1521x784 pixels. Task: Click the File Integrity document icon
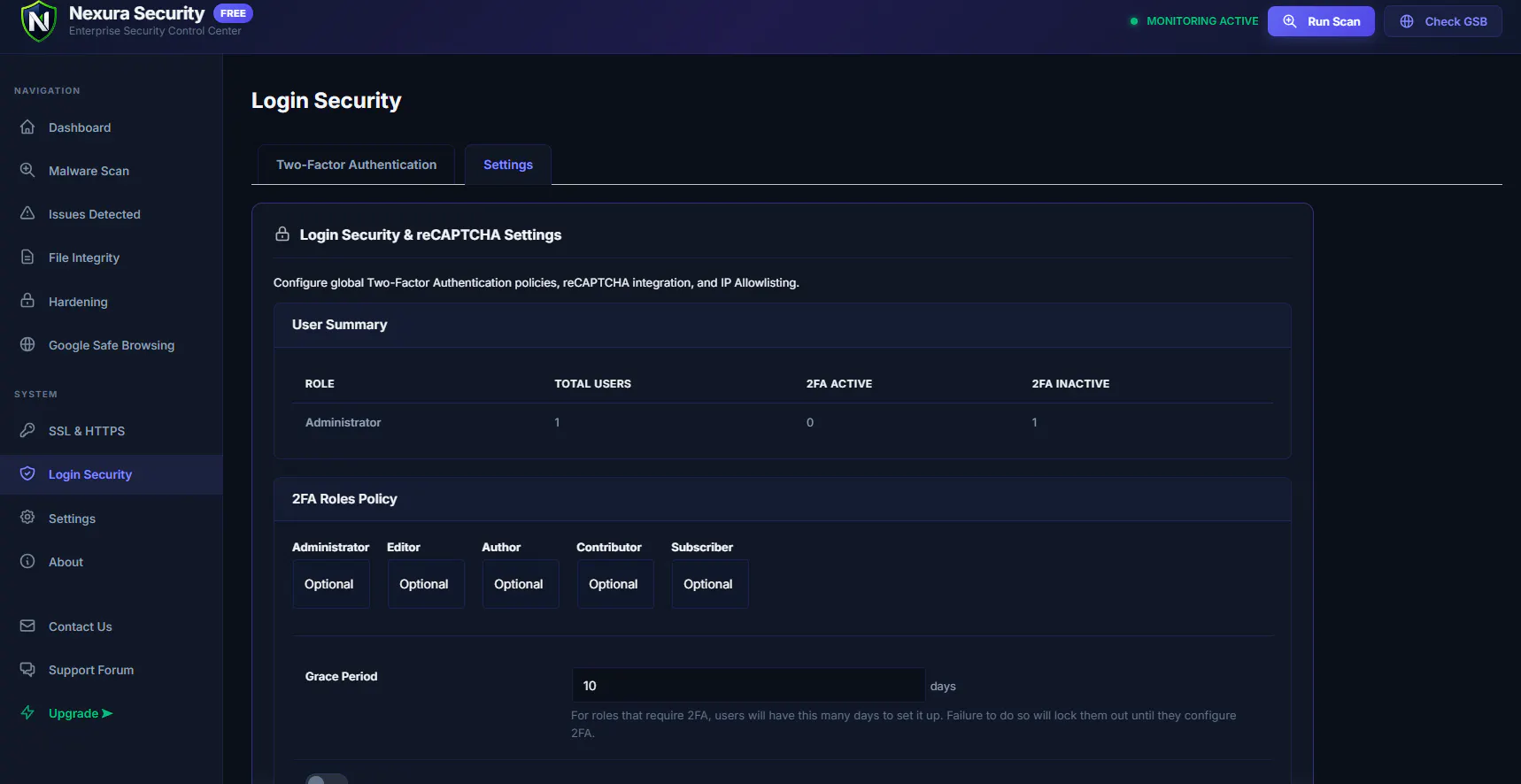(27, 257)
